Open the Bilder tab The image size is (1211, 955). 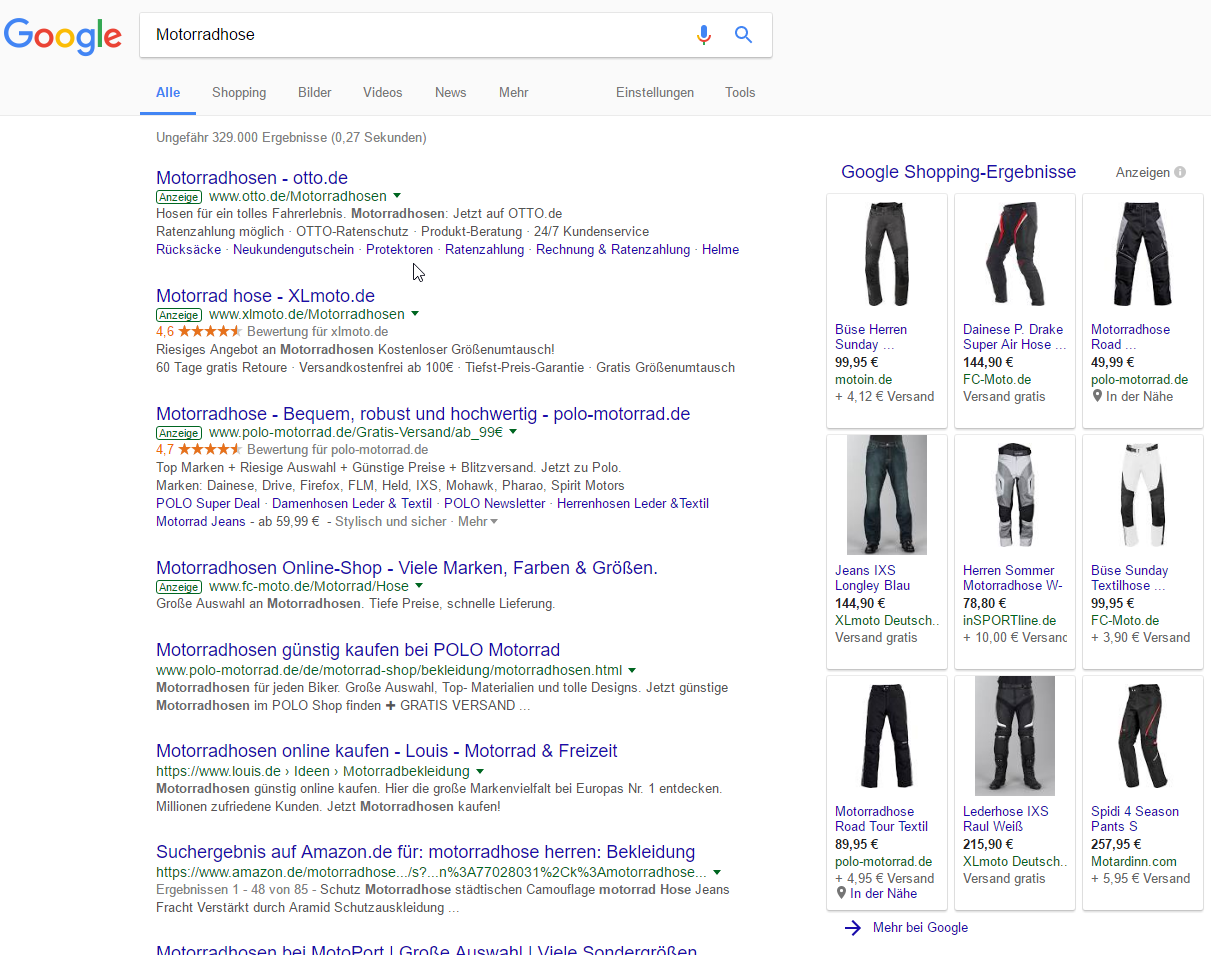click(315, 92)
